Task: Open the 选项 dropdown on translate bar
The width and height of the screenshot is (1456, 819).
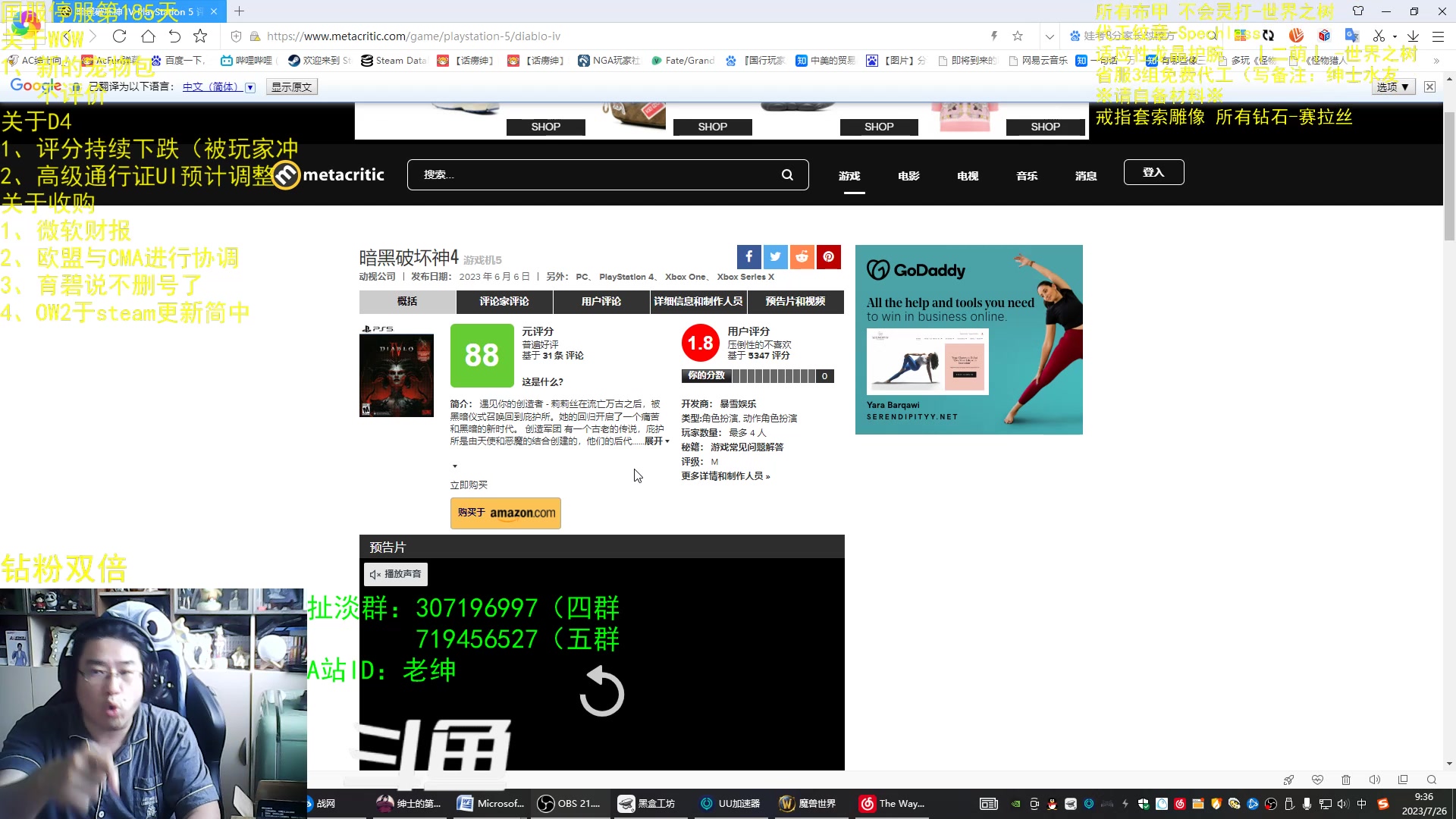Action: pyautogui.click(x=1392, y=87)
